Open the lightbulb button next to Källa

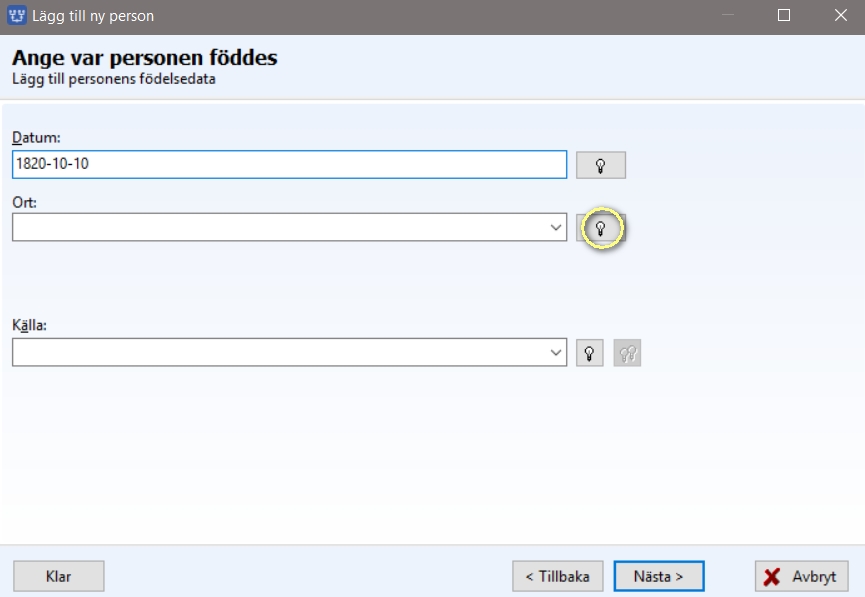click(589, 353)
